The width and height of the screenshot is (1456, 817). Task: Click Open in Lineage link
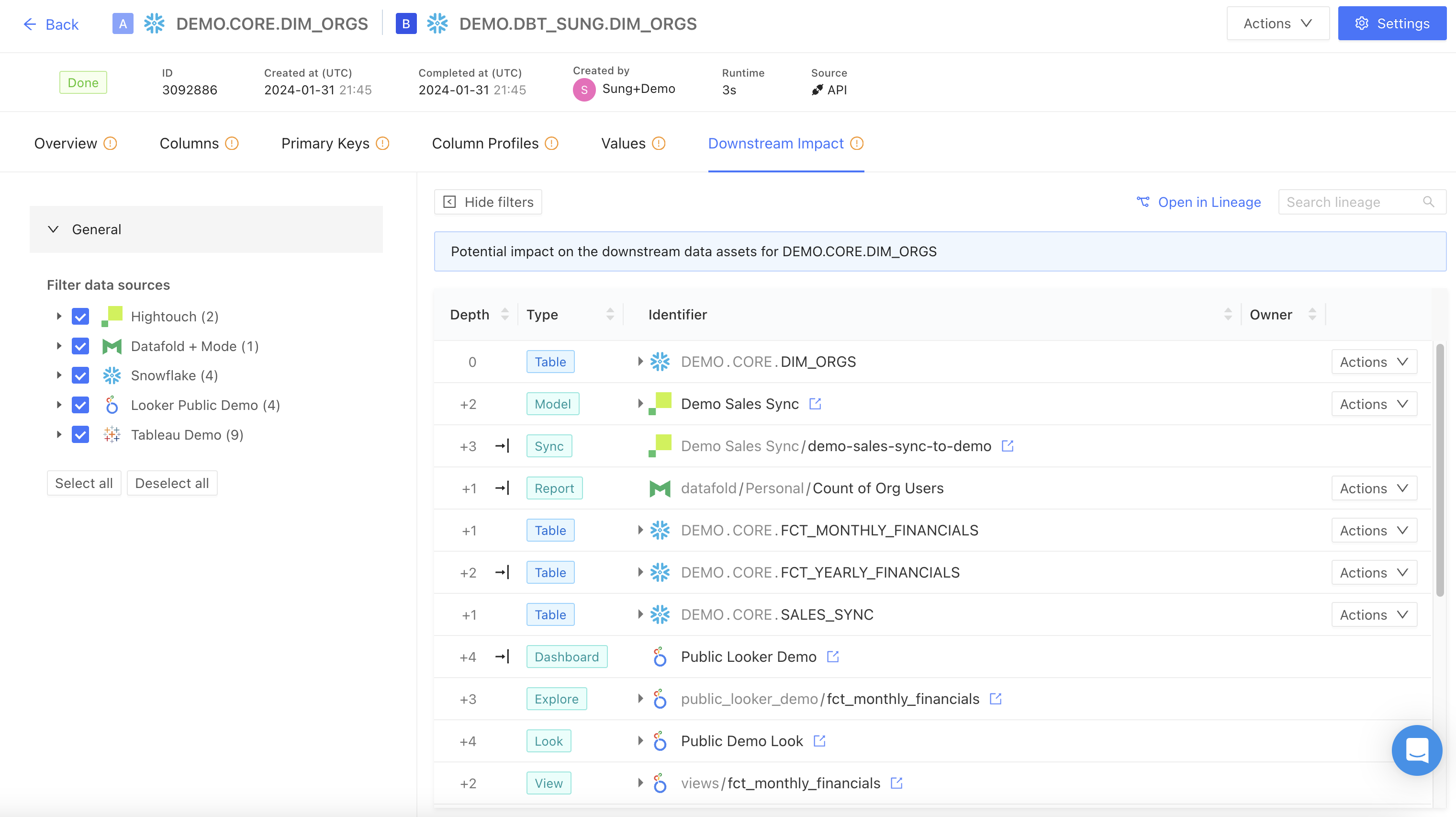[x=1199, y=202]
